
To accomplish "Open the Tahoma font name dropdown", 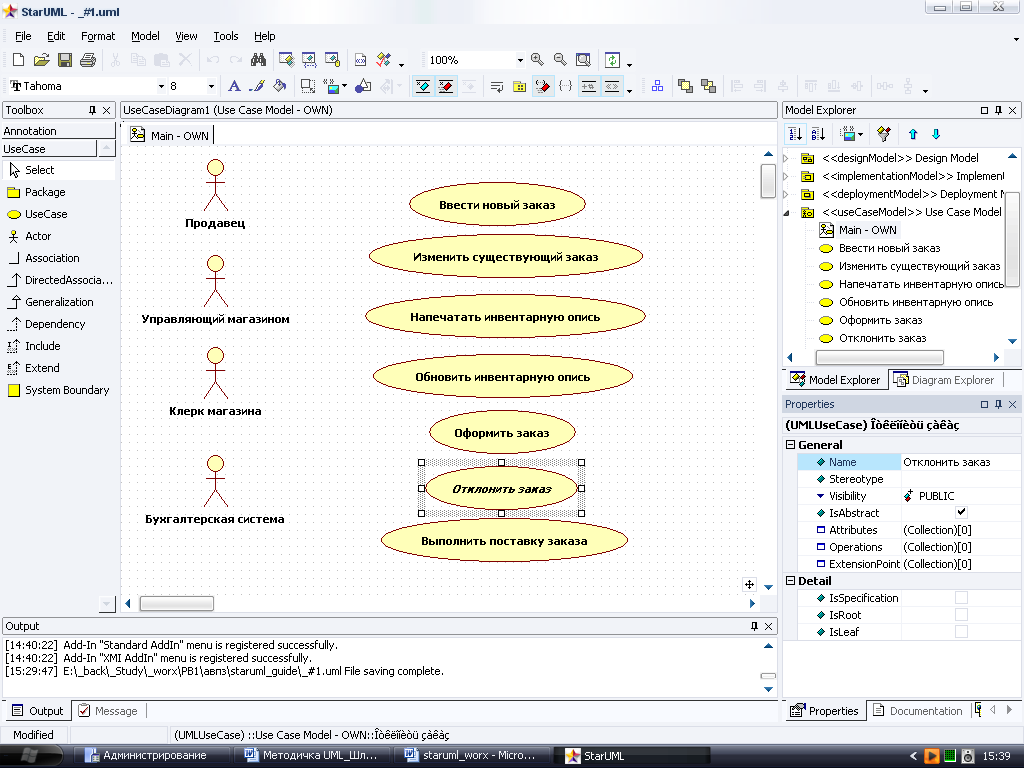I will pyautogui.click(x=161, y=86).
